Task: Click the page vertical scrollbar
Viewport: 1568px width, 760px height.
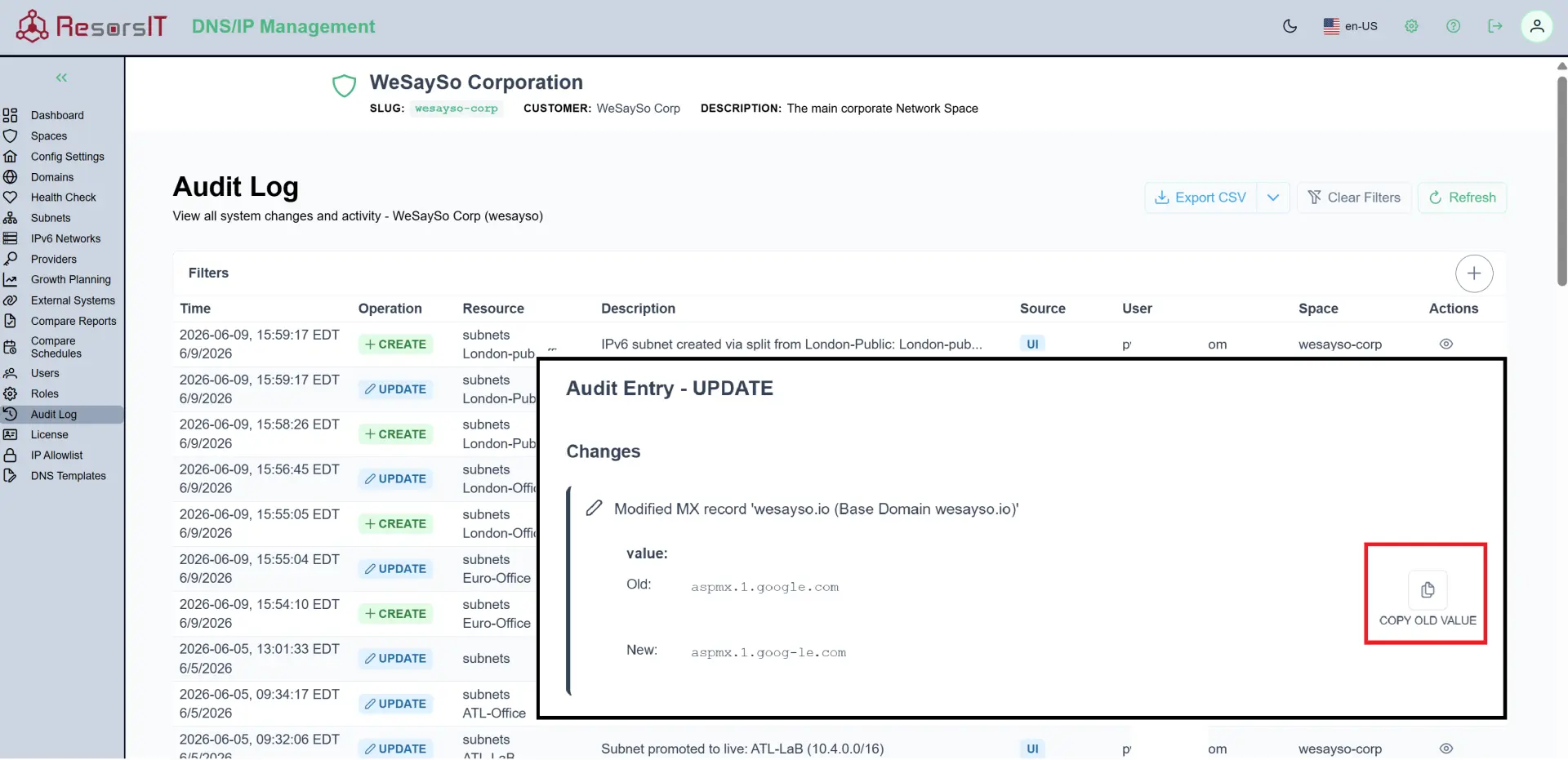Action: pyautogui.click(x=1561, y=180)
